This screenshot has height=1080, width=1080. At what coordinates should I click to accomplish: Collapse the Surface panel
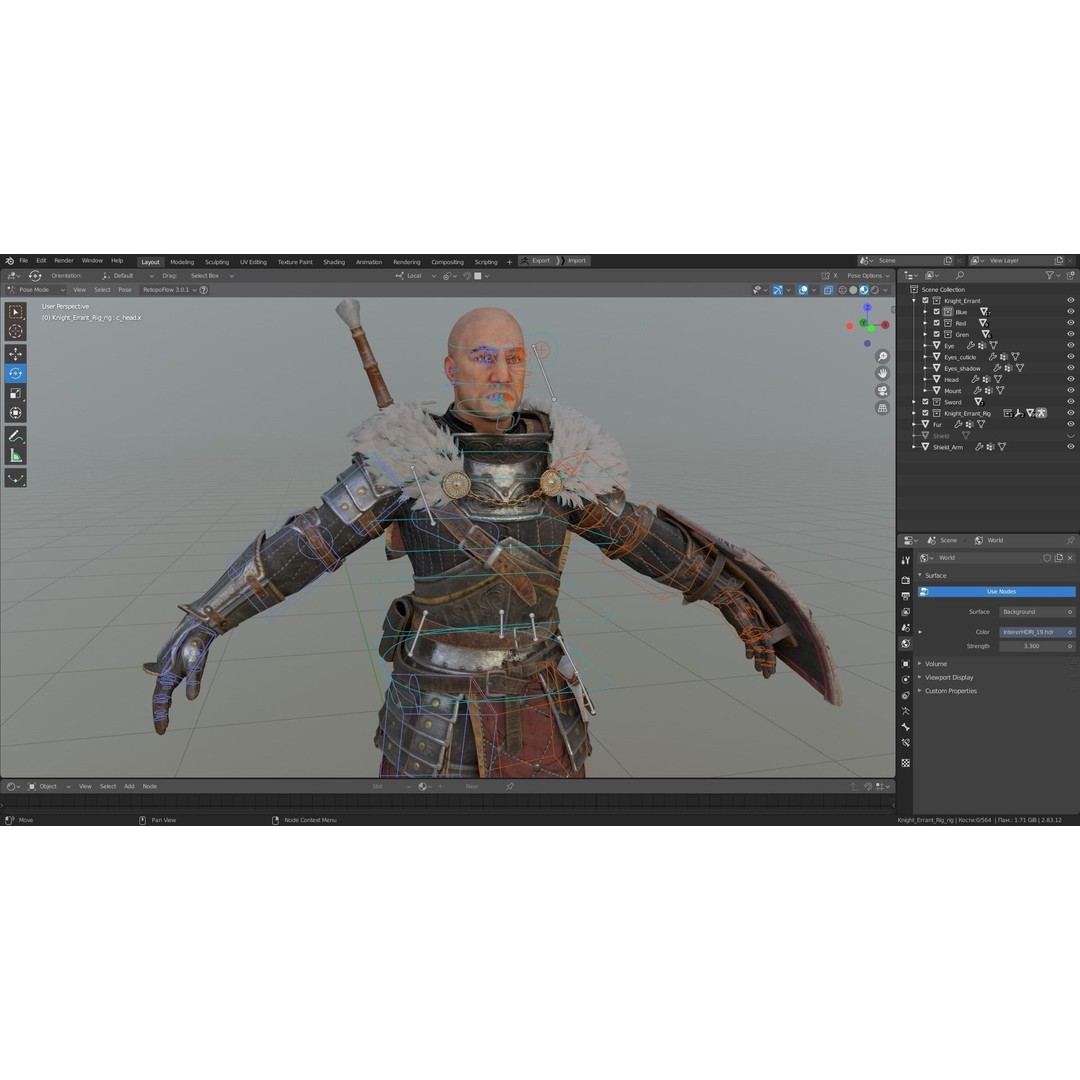tap(933, 575)
